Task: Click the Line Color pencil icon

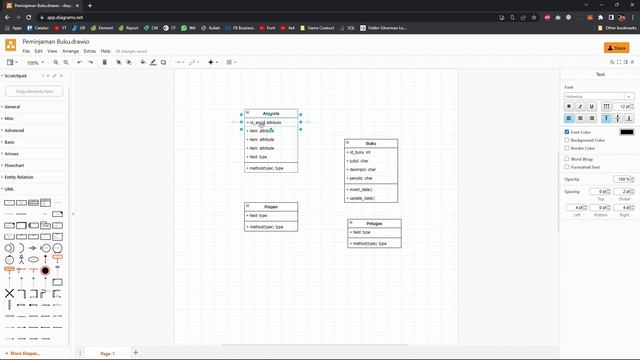Action: point(153,62)
